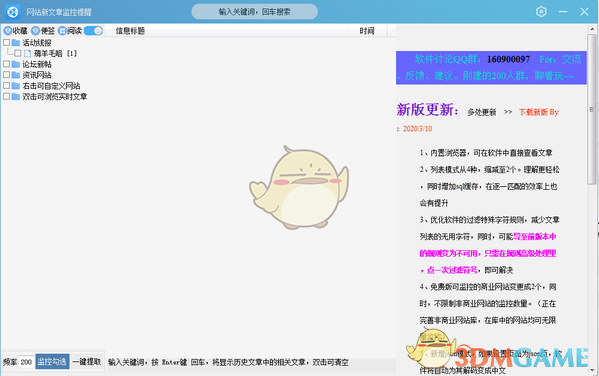599x376 pixels.
Task: Select the 活动线报 tree node label
Action: [37, 43]
